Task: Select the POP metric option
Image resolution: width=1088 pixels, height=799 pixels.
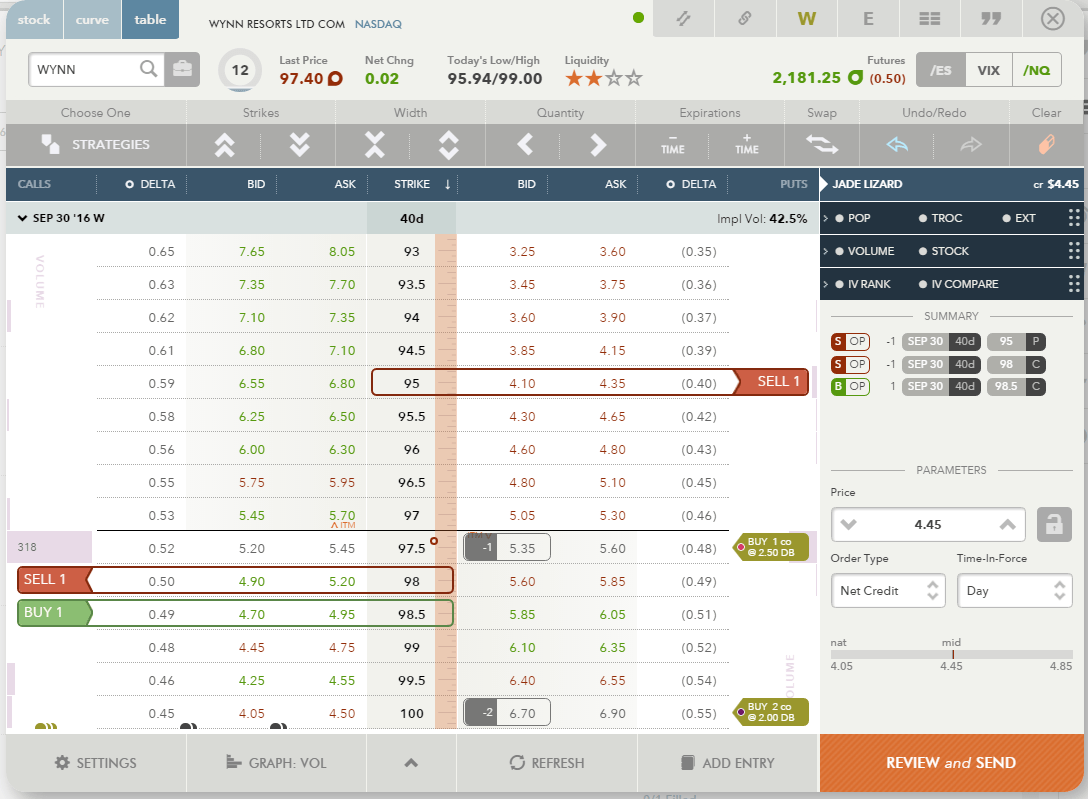Action: click(x=853, y=218)
